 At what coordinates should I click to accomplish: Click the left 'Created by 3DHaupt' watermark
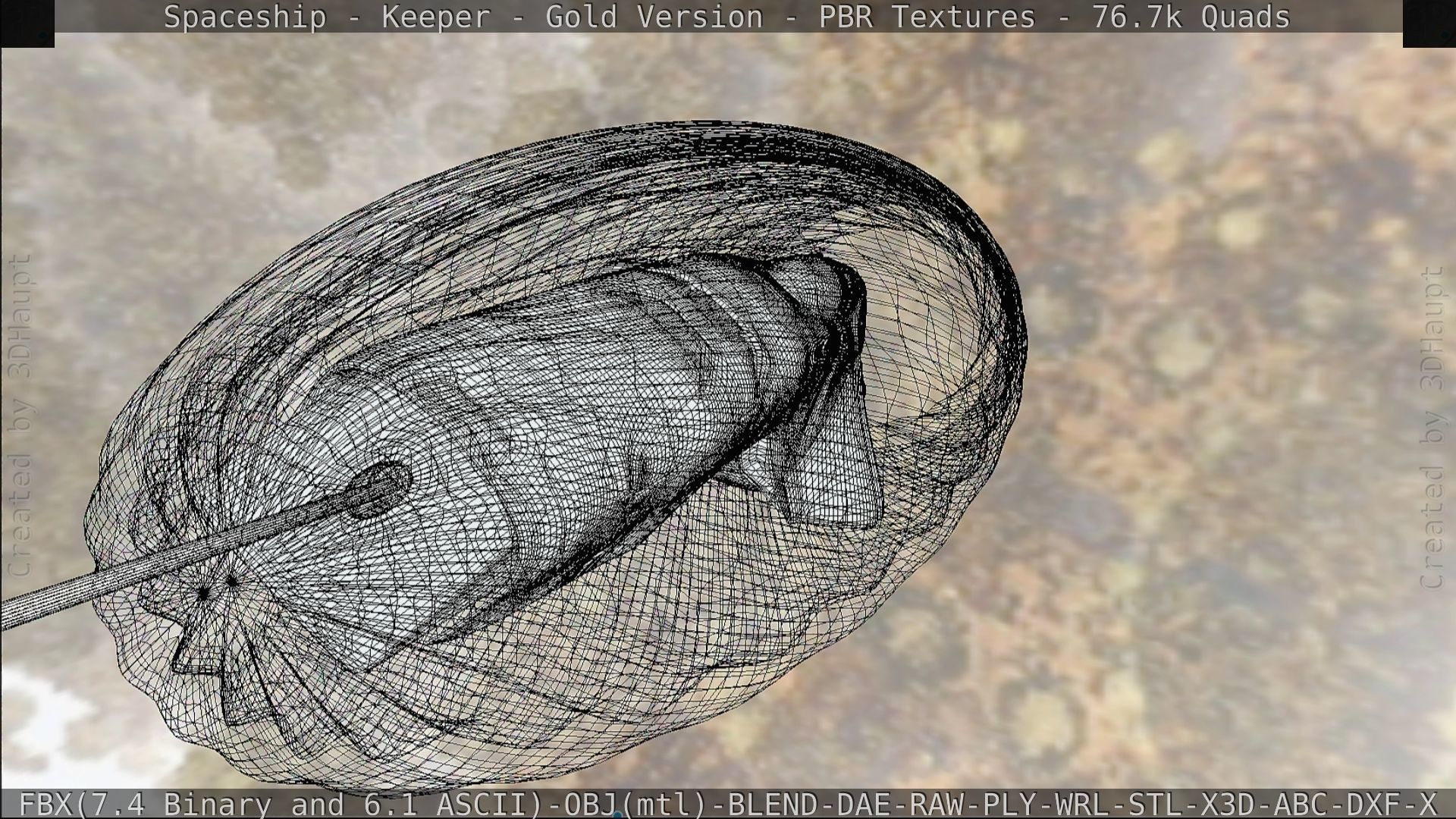tap(20, 416)
